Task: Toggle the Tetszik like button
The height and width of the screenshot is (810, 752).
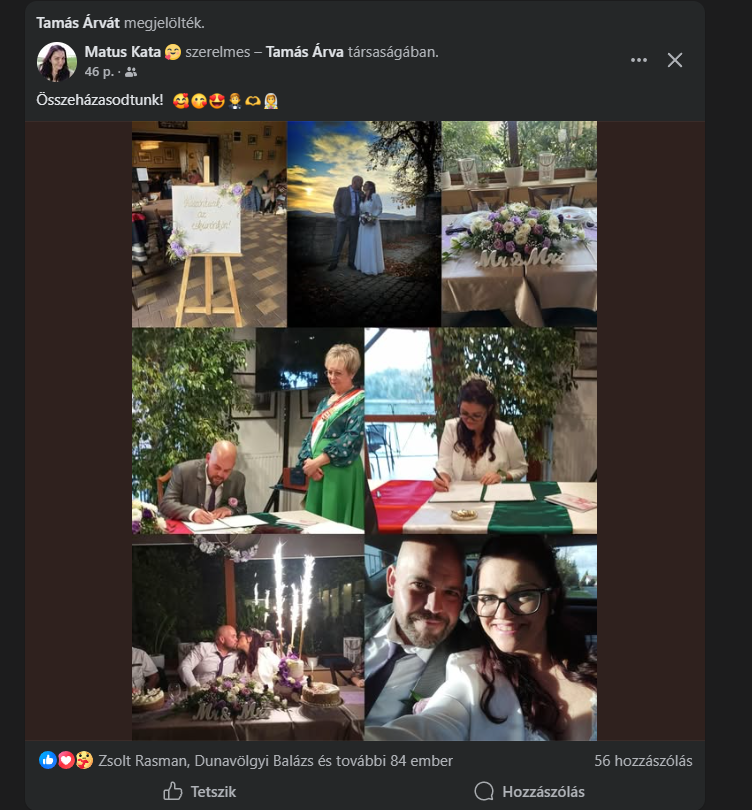Action: pyautogui.click(x=200, y=791)
